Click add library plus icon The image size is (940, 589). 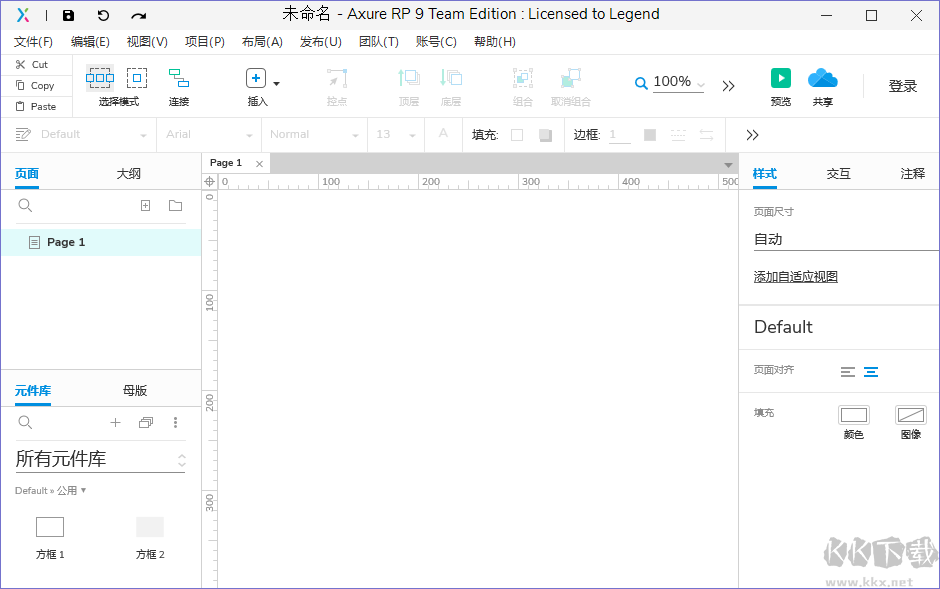tap(115, 423)
